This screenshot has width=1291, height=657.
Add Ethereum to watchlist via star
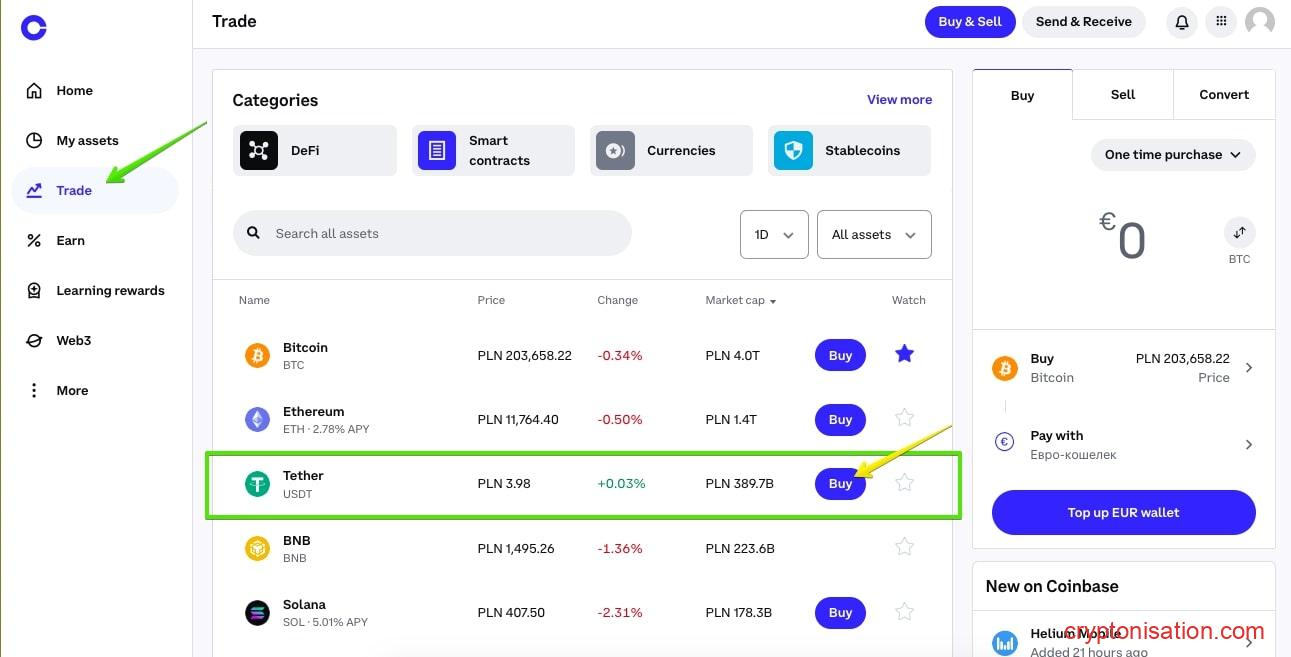pos(904,418)
